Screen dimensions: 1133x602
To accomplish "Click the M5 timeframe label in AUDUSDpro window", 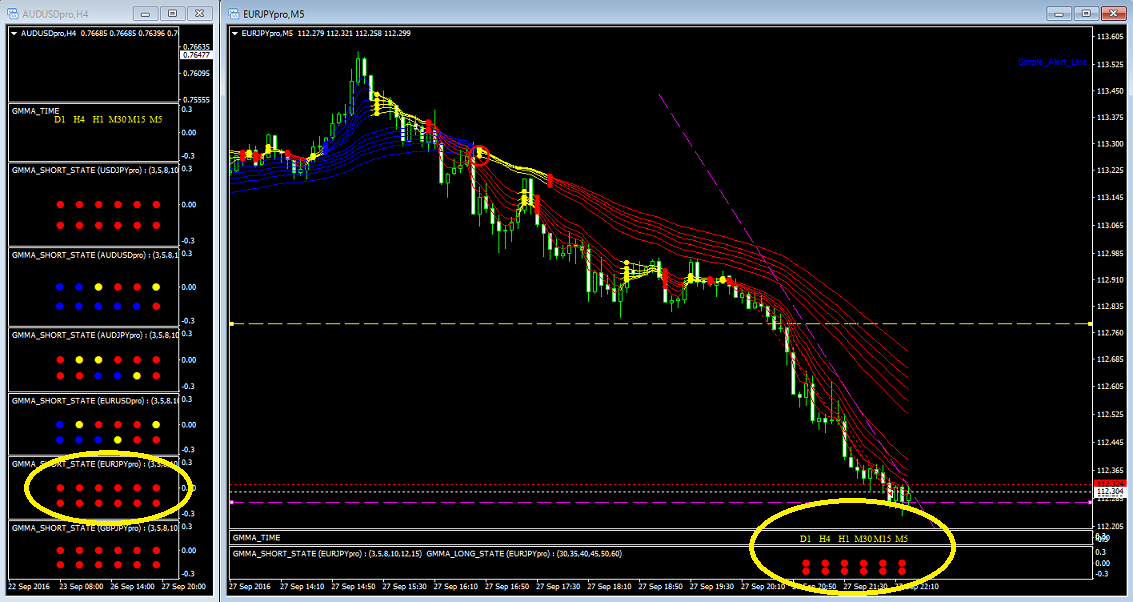I will click(155, 120).
